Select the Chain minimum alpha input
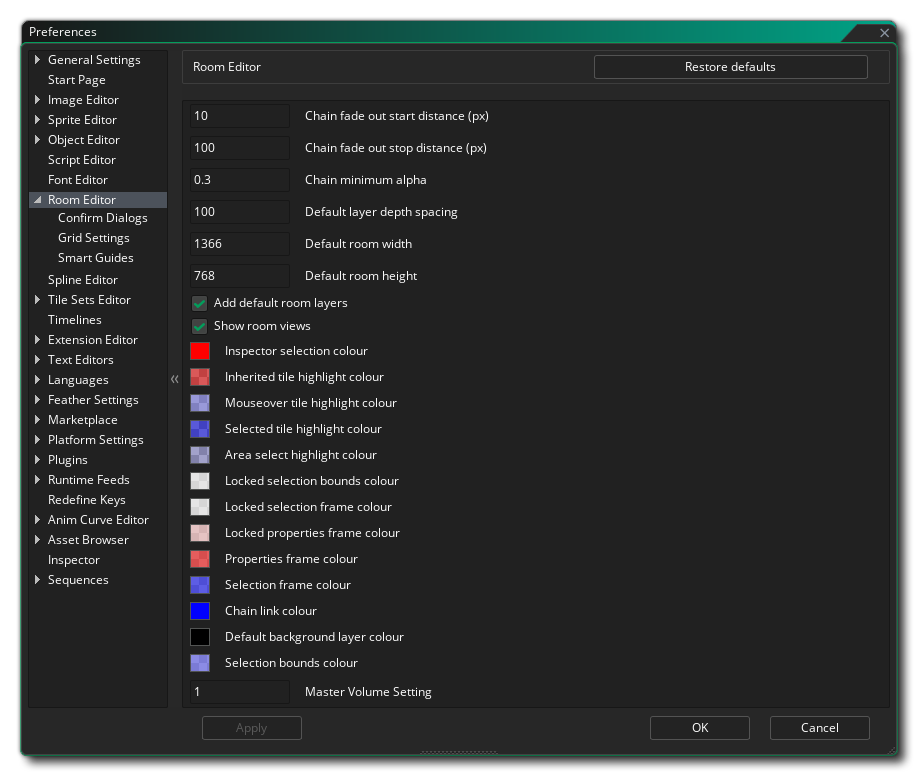The height and width of the screenshot is (782, 918). [239, 180]
